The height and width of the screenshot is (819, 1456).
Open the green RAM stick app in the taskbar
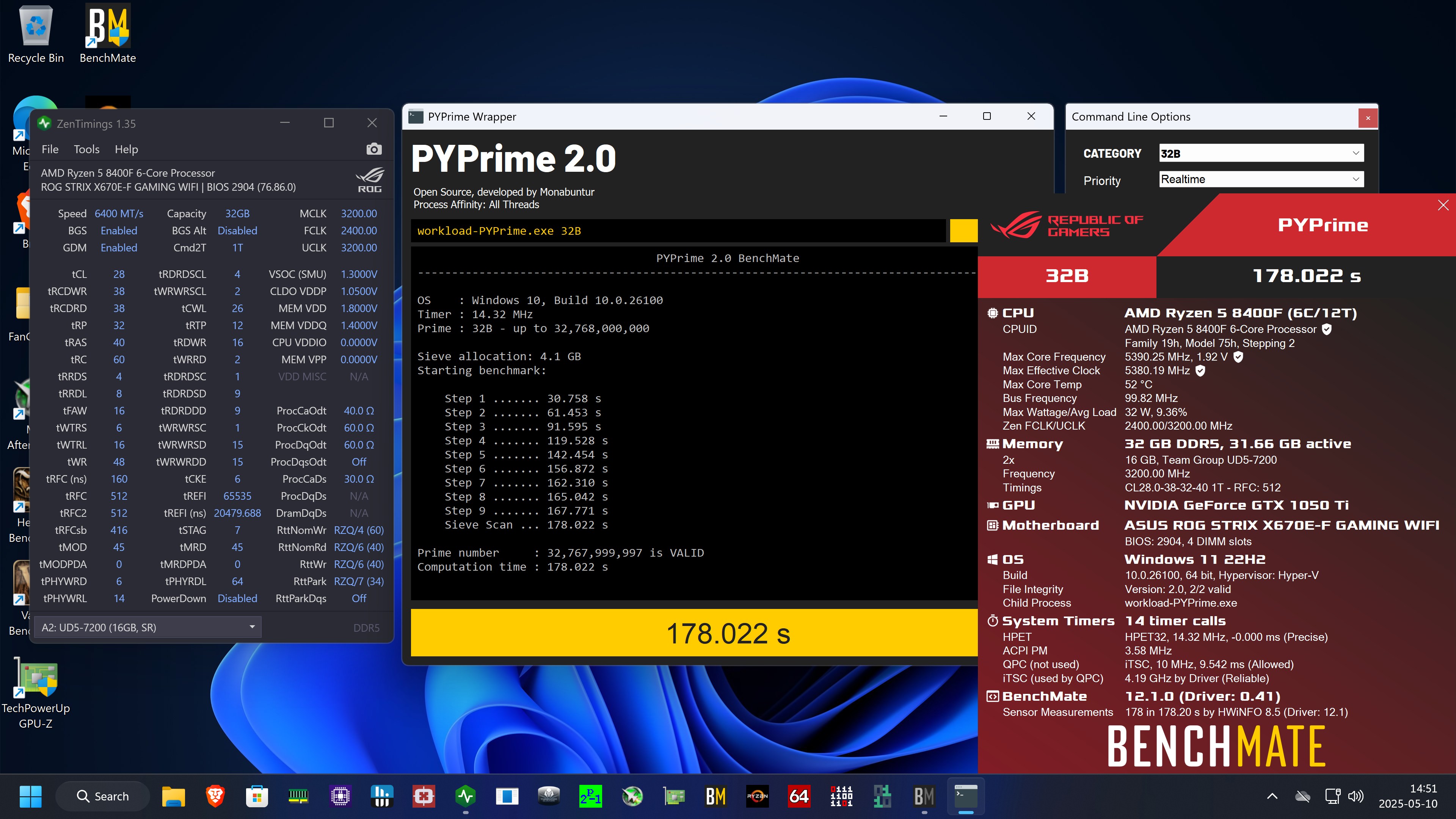pyautogui.click(x=298, y=796)
